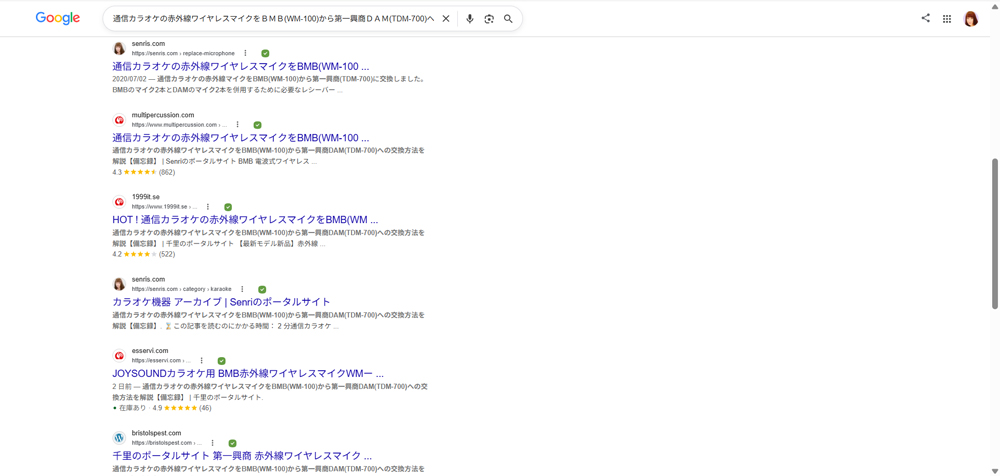Click the multipercussion.com favicon
Image resolution: width=1000 pixels, height=476 pixels.
[119, 120]
